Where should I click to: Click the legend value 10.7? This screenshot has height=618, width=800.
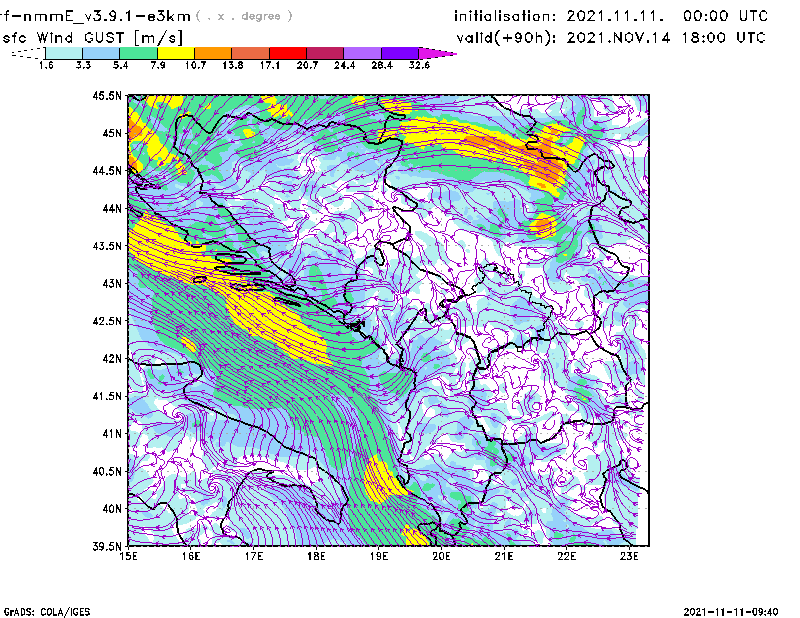click(x=195, y=65)
